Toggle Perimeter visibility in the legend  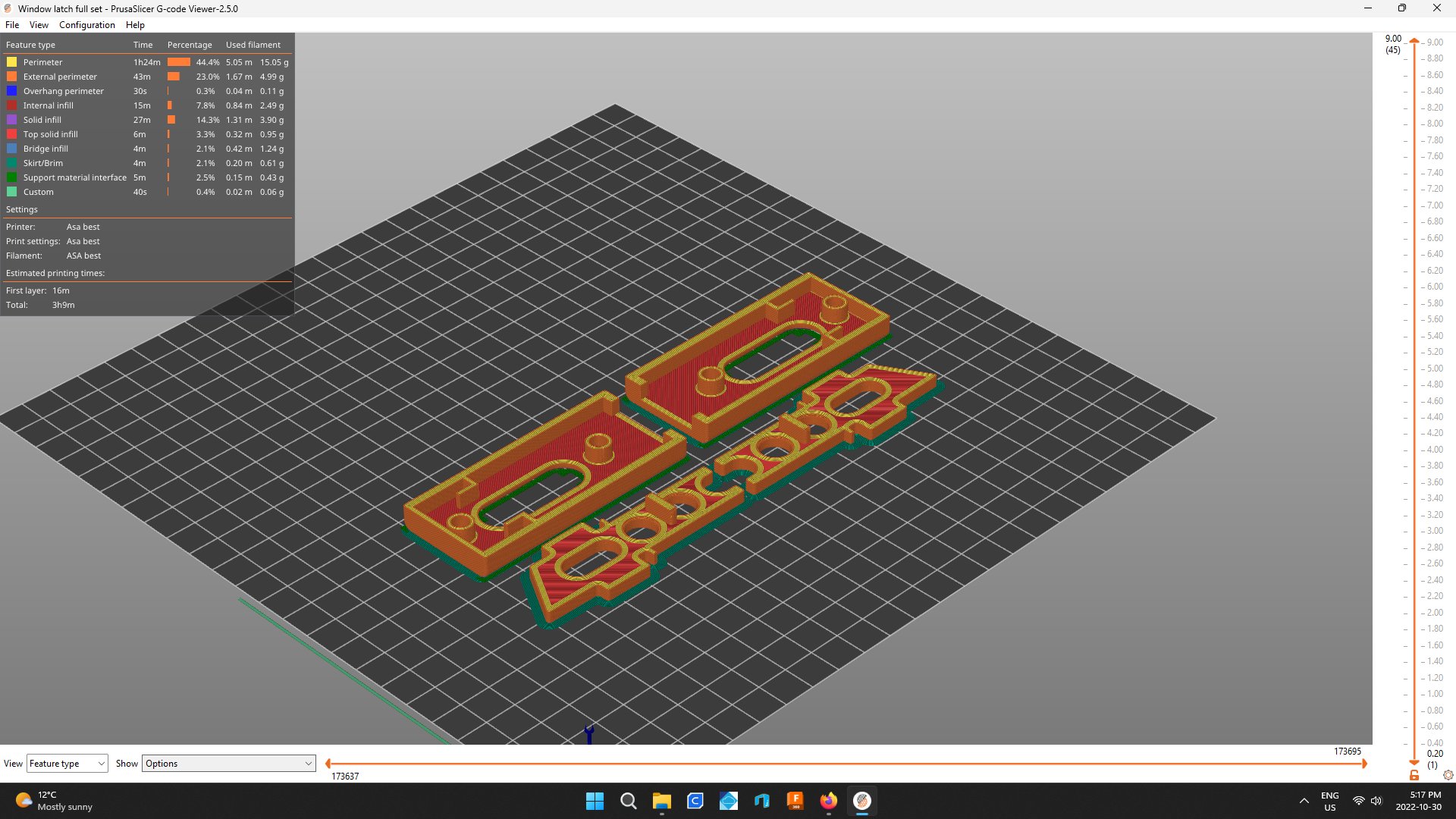42,62
